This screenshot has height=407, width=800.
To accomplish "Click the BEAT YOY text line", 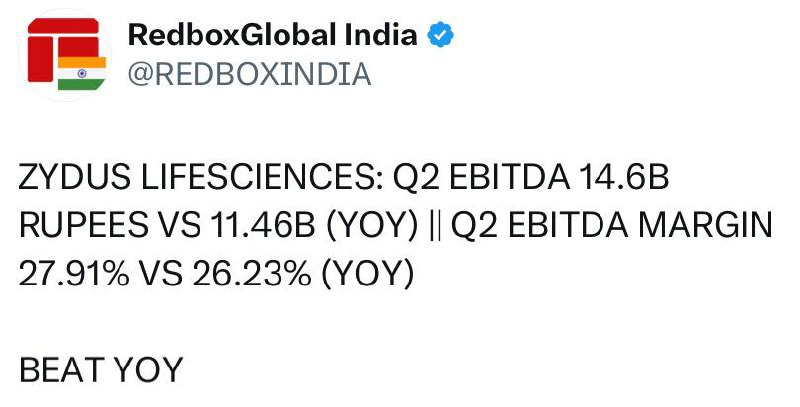I will 101,370.
